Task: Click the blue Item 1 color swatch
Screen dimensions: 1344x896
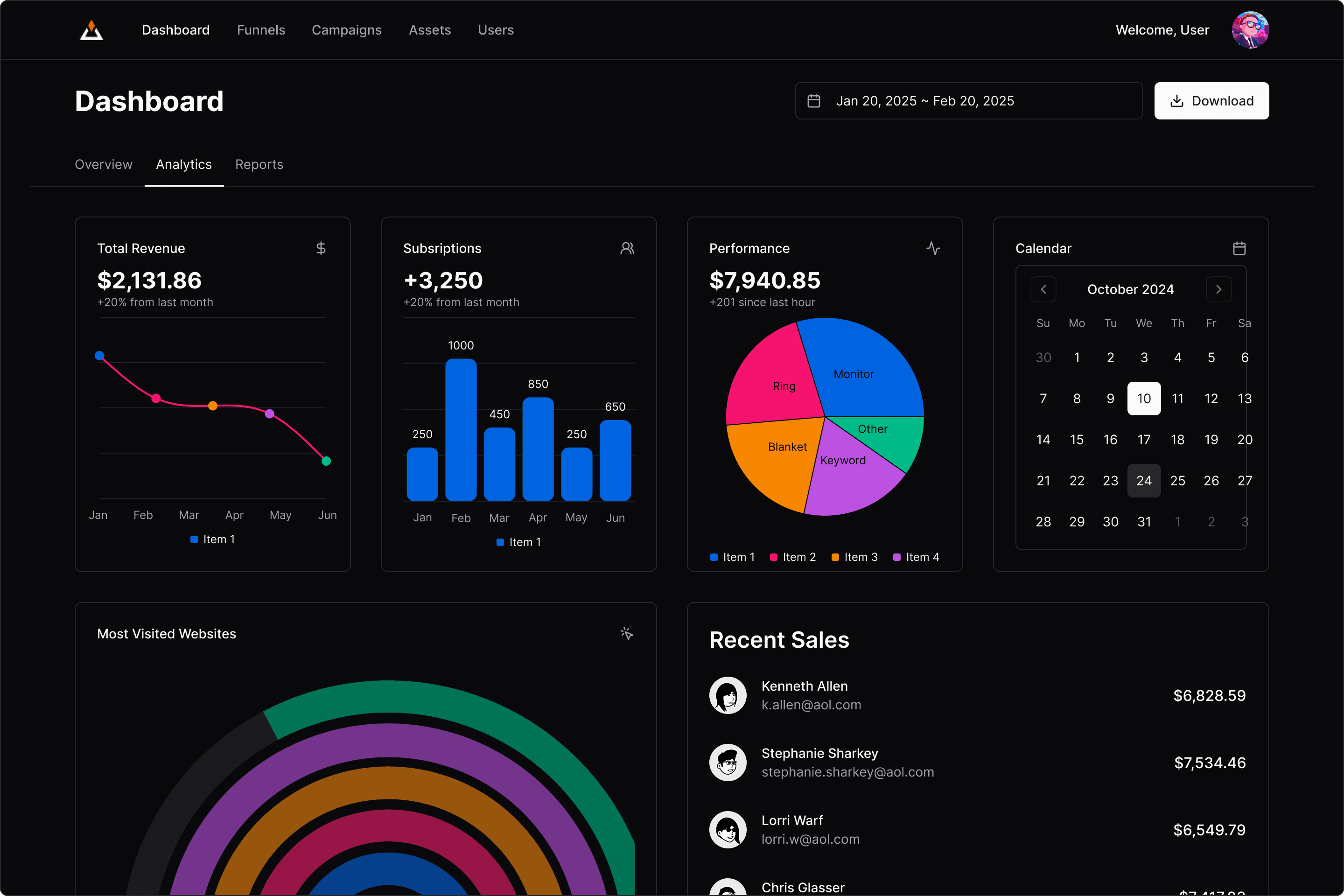Action: tap(714, 557)
